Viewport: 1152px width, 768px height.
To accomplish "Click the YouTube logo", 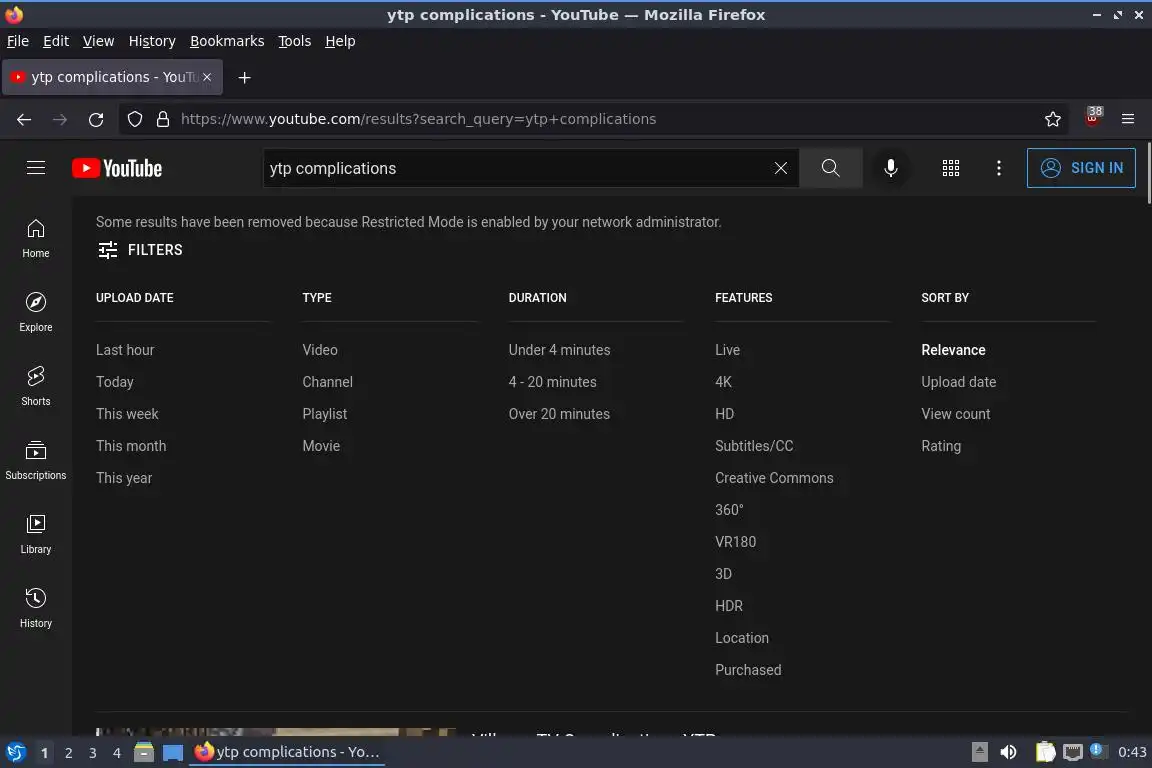I will pos(117,168).
